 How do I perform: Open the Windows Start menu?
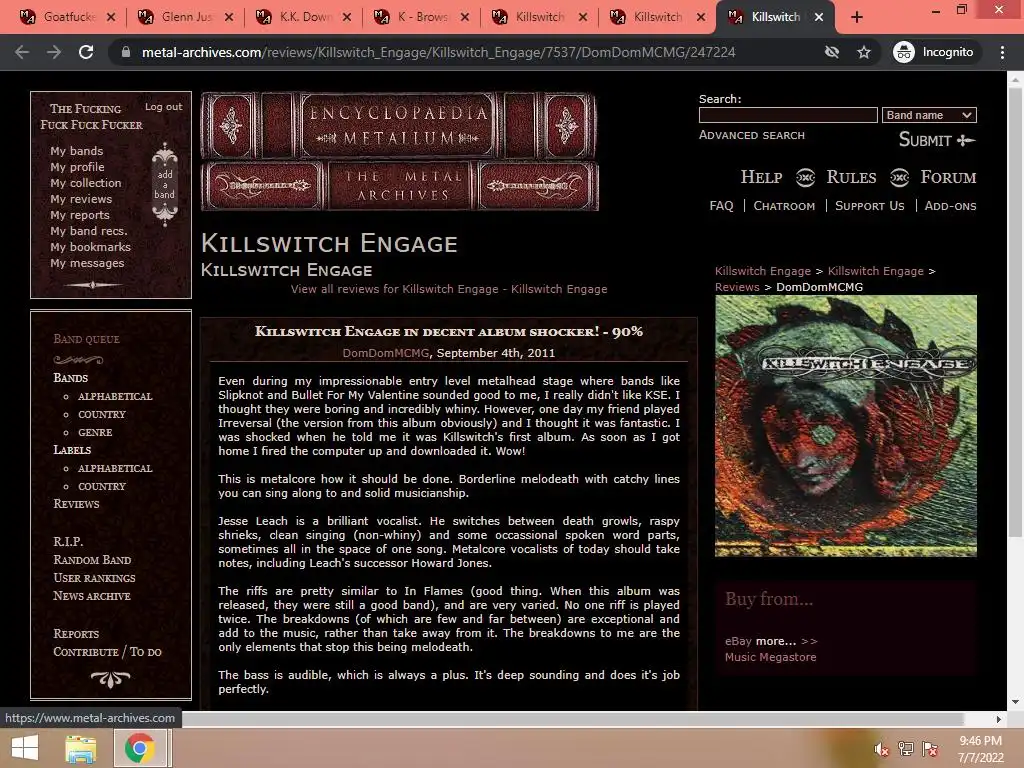pyautogui.click(x=24, y=748)
